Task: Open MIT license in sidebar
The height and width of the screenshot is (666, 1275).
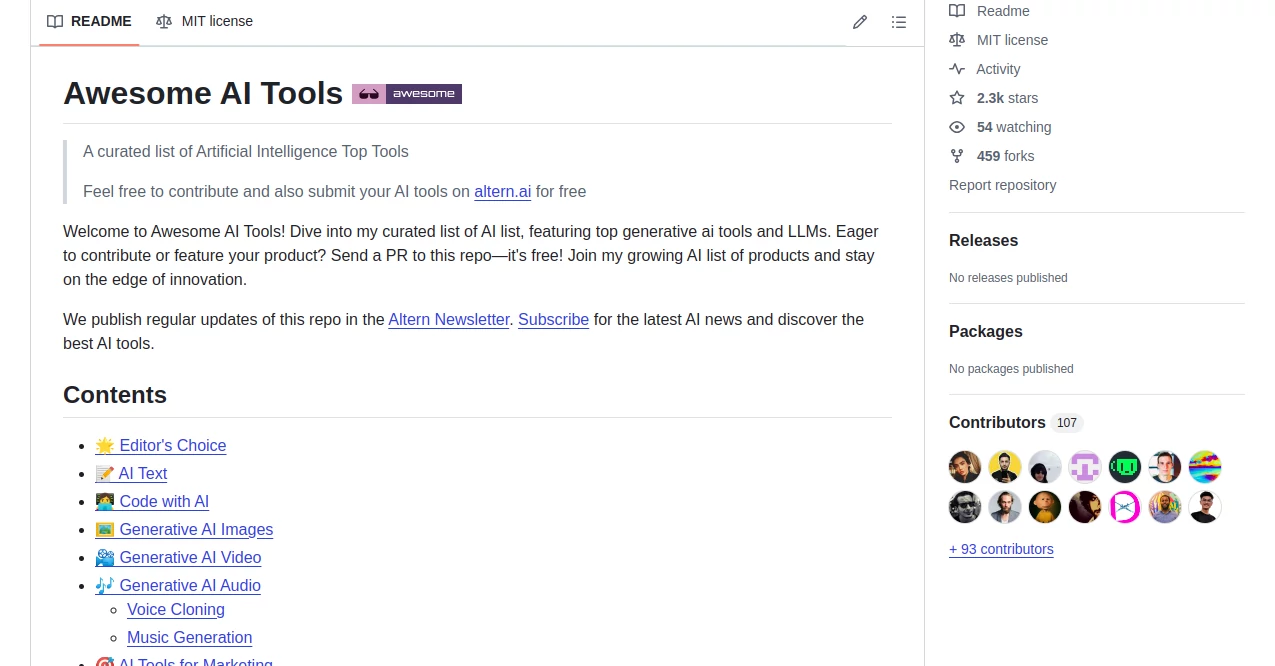Action: coord(1013,40)
